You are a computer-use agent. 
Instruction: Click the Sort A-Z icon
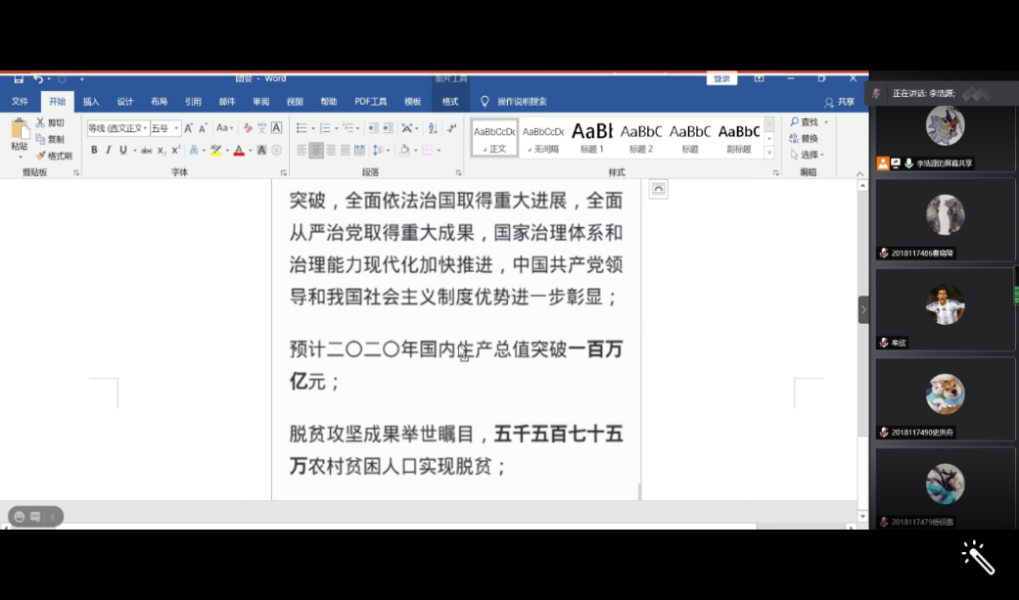433,128
